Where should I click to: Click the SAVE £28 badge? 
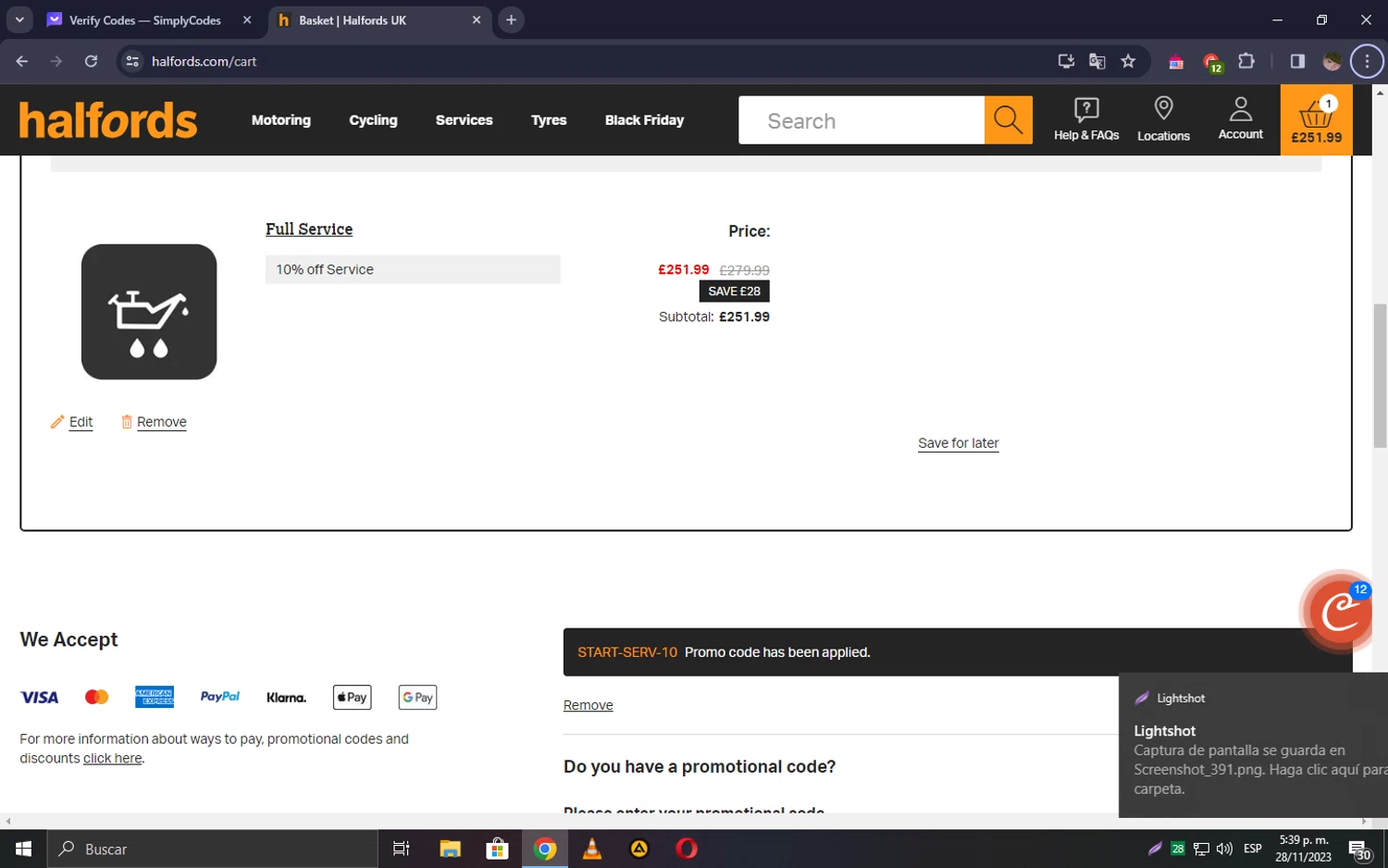pos(734,291)
